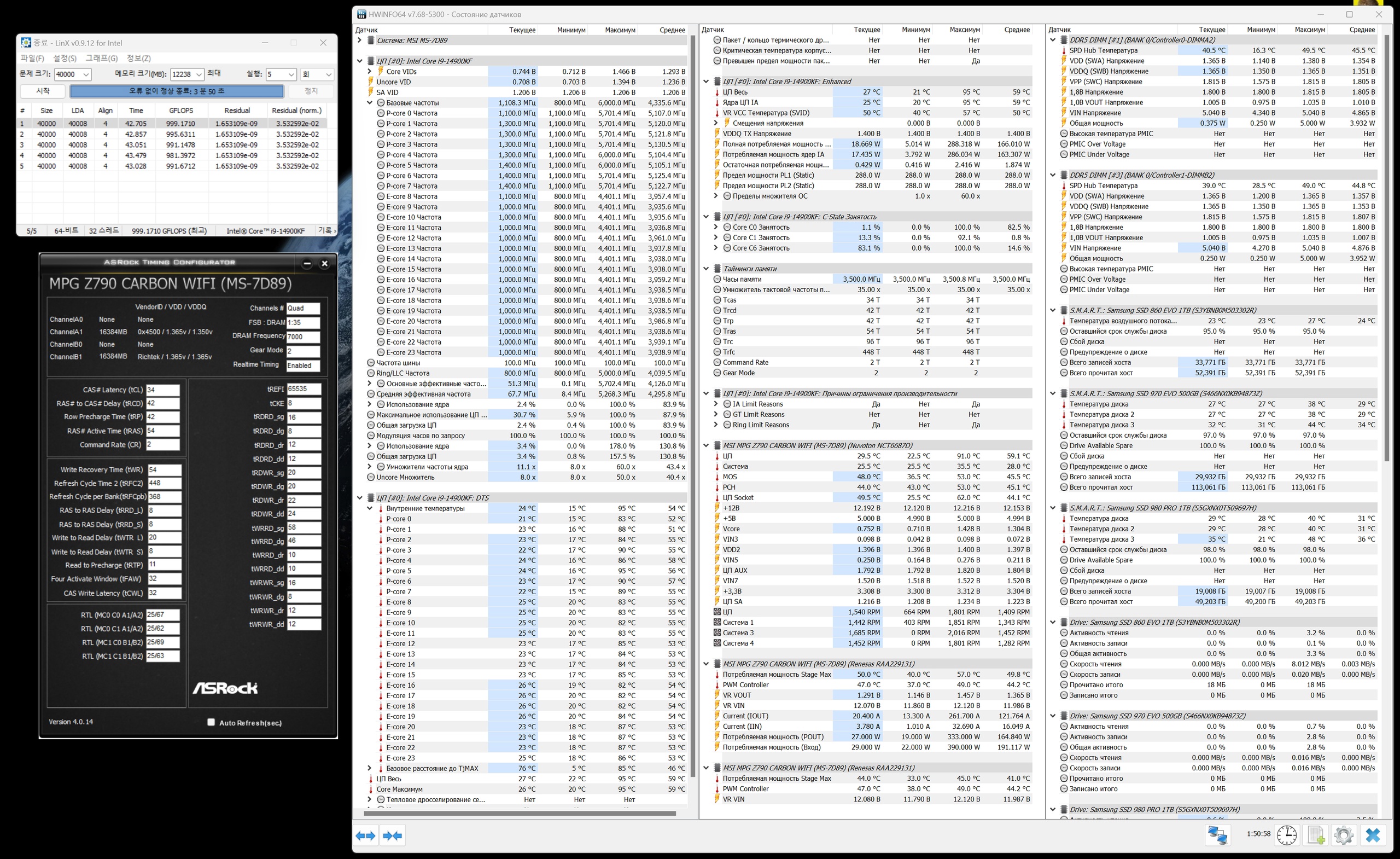Open the memory size 12238 dropdown
Screen dimensions: 1400x859
pyautogui.click(x=199, y=74)
